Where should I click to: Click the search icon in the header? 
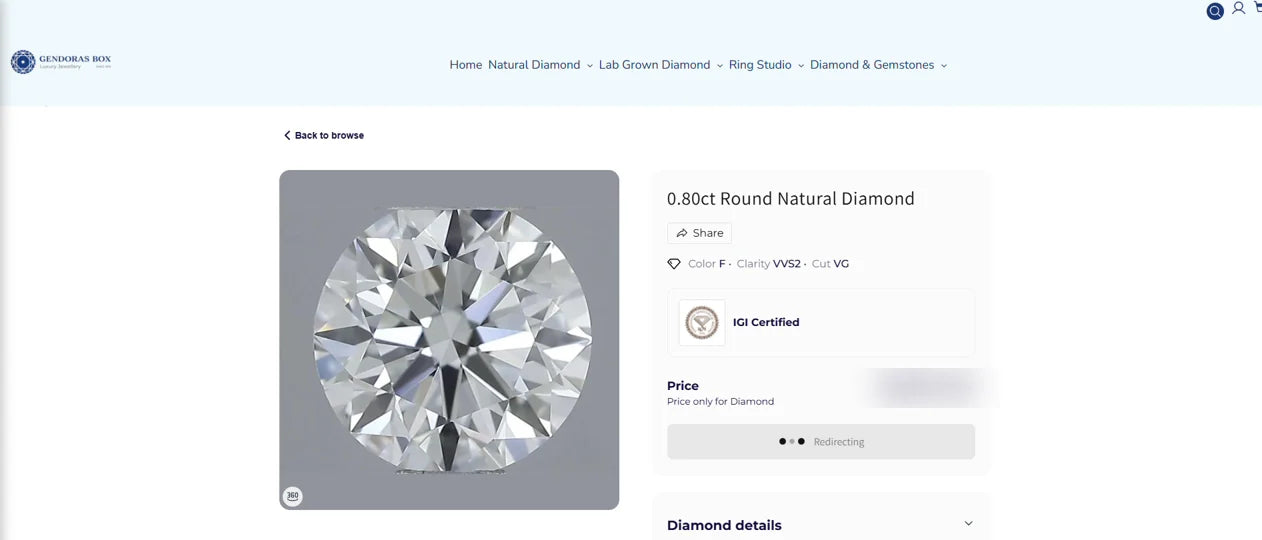tap(1215, 12)
